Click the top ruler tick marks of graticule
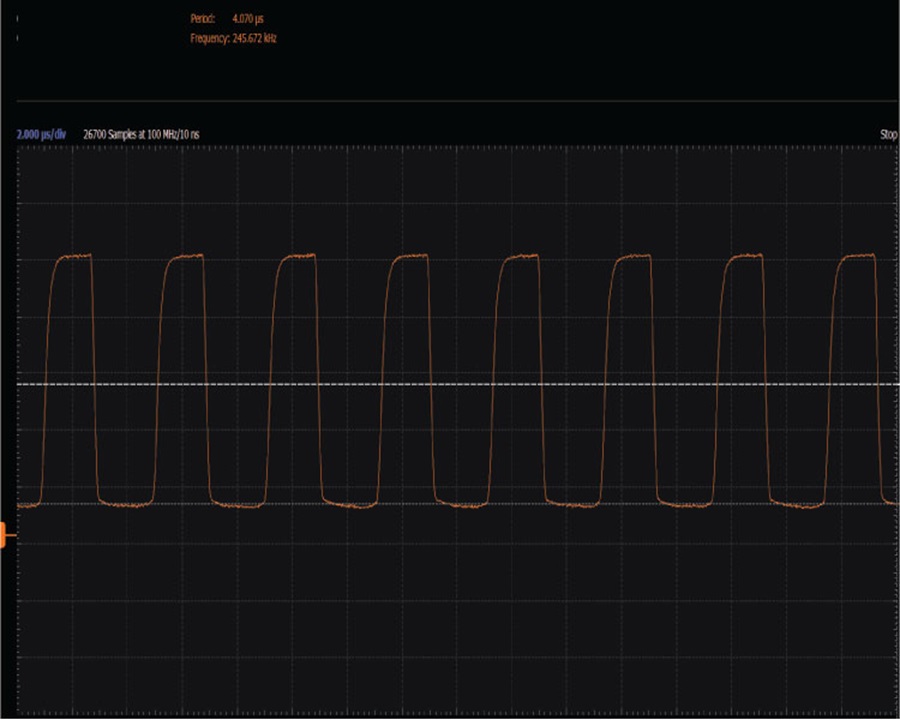 (458, 148)
